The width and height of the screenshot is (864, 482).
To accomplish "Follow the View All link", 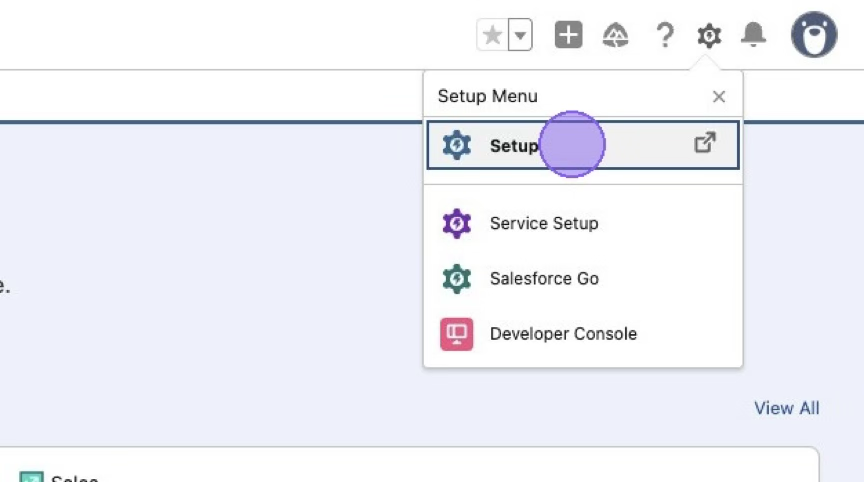I will click(x=787, y=408).
